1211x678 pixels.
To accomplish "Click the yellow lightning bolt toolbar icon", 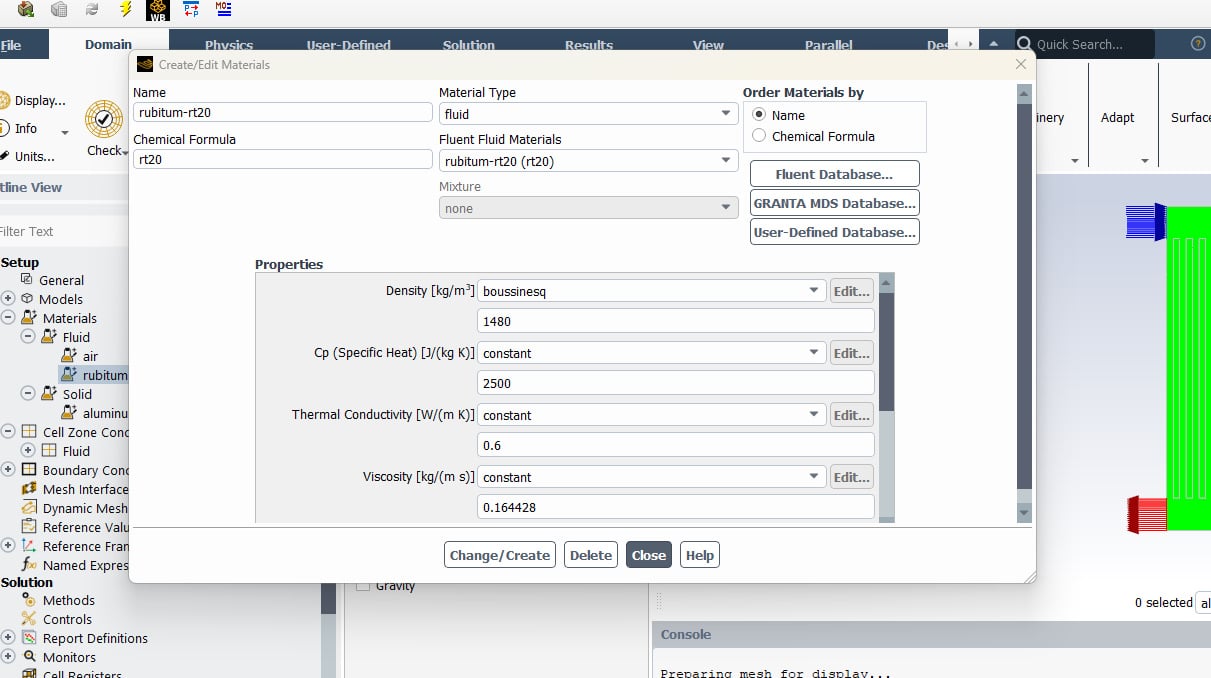I will click(x=125, y=10).
